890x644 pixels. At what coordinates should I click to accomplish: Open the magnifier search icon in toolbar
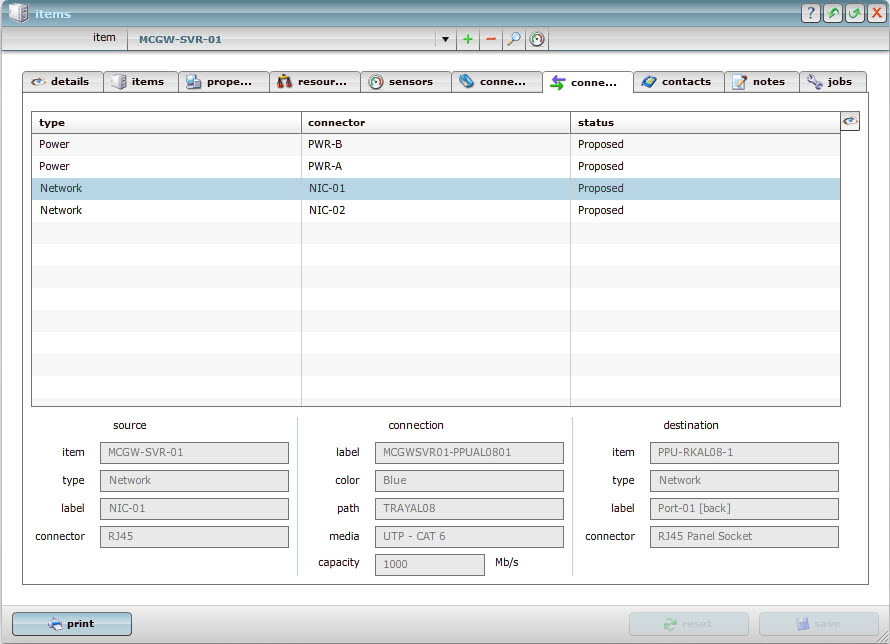[x=513, y=40]
